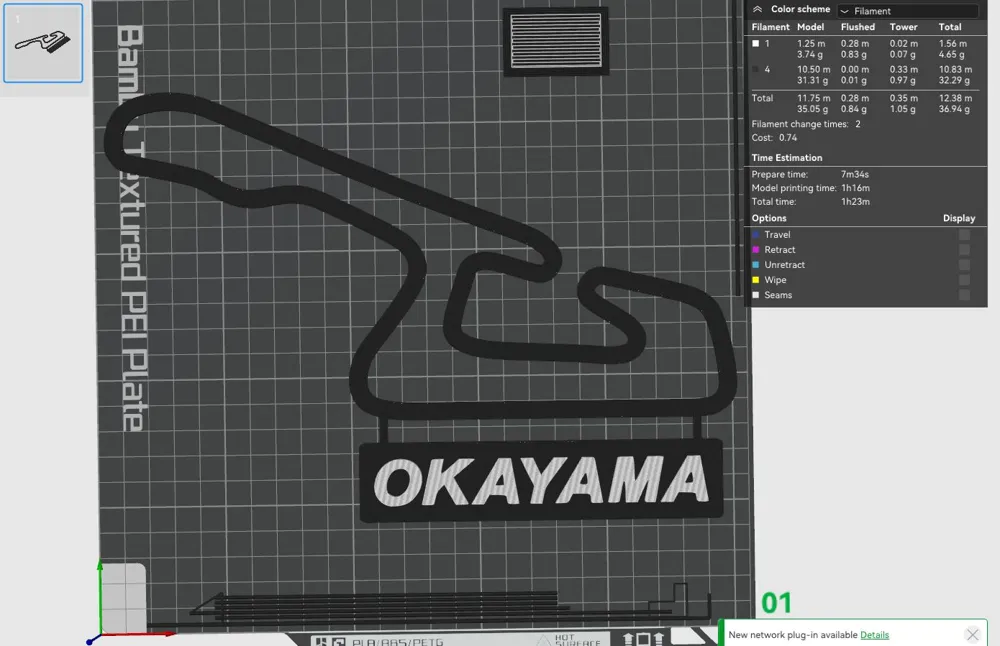
Task: Select plate 1 thumbnail in the plate list
Action: (x=43, y=43)
